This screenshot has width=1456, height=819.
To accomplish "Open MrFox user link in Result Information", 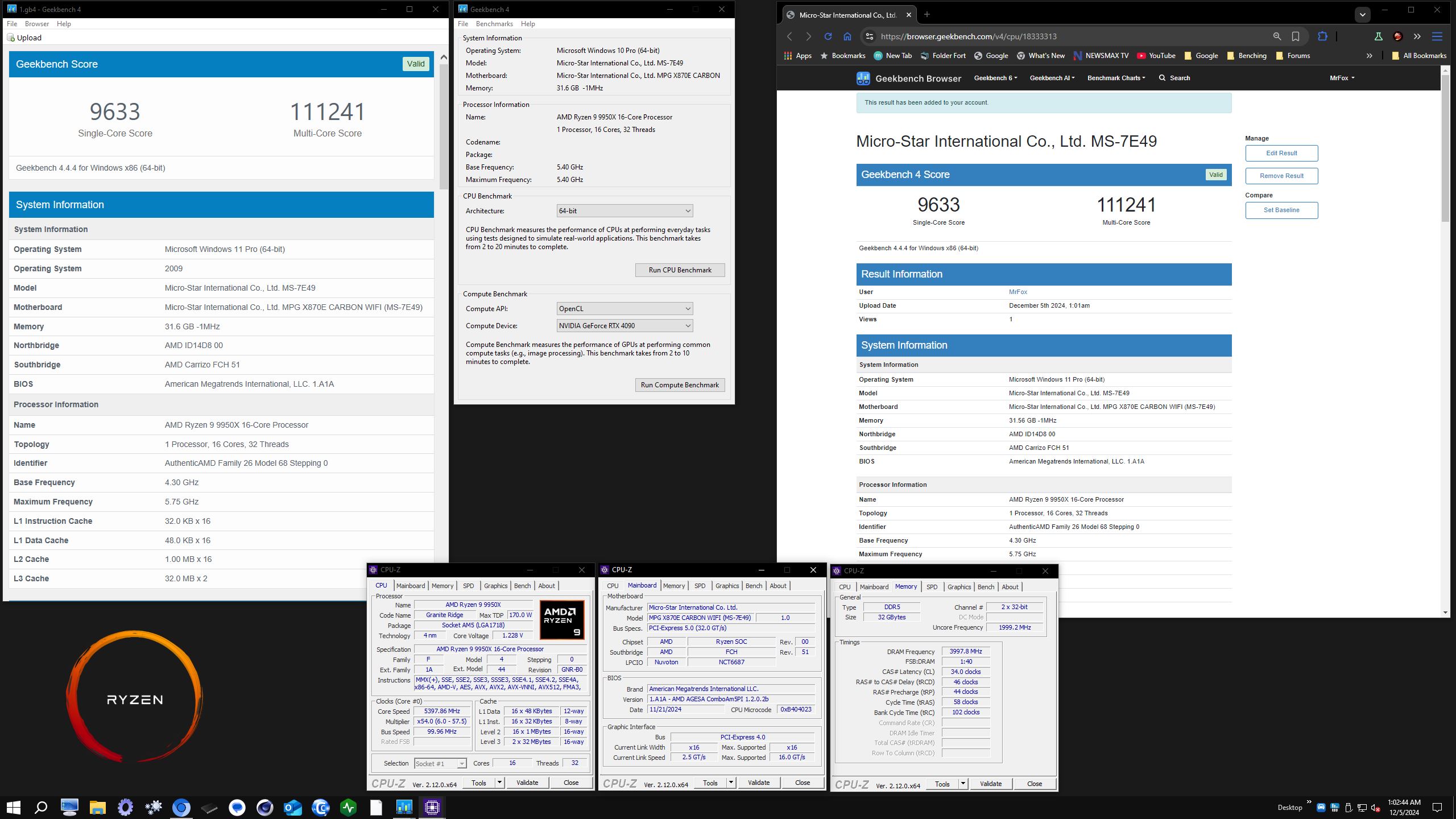I will tap(1018, 292).
